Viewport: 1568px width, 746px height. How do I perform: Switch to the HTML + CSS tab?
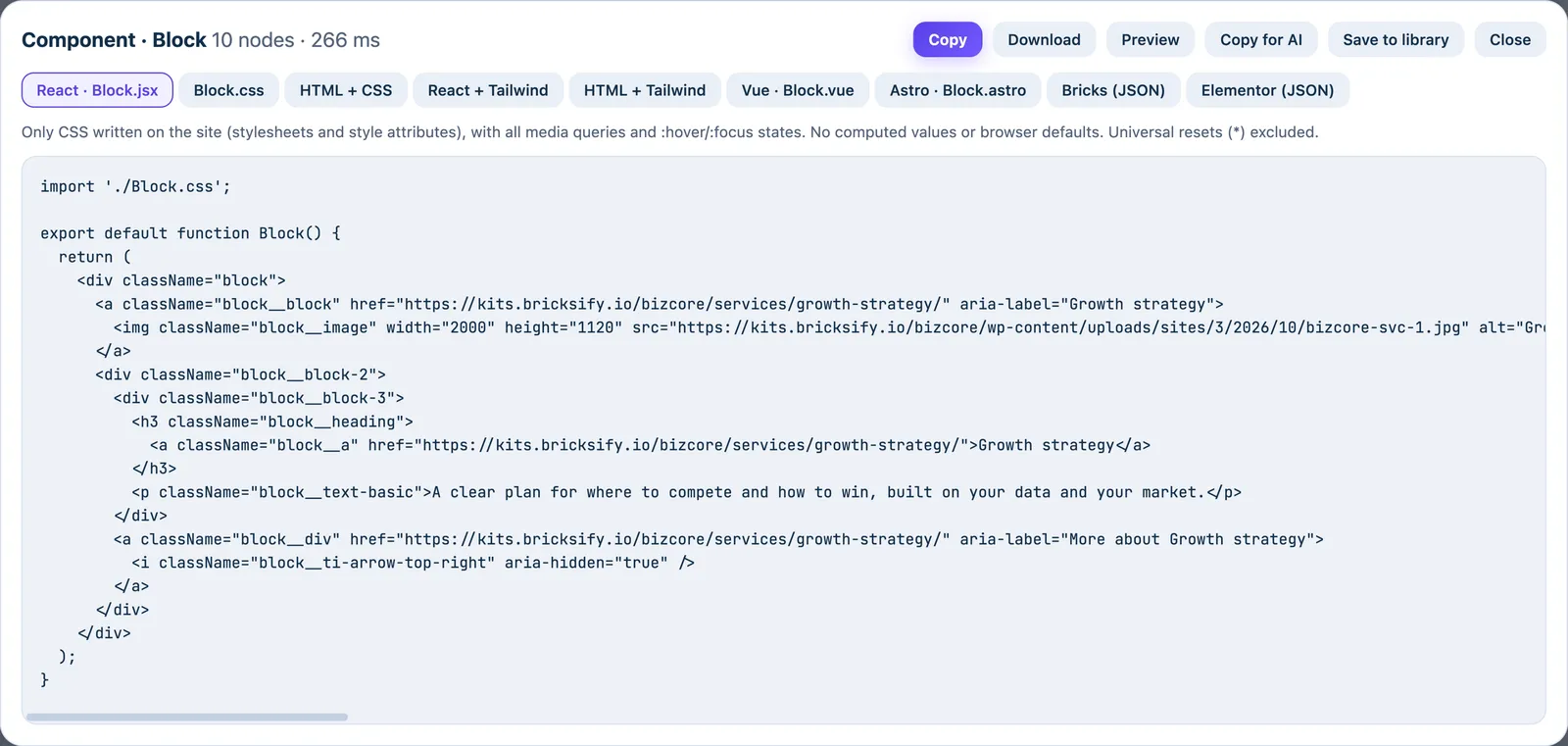(346, 90)
